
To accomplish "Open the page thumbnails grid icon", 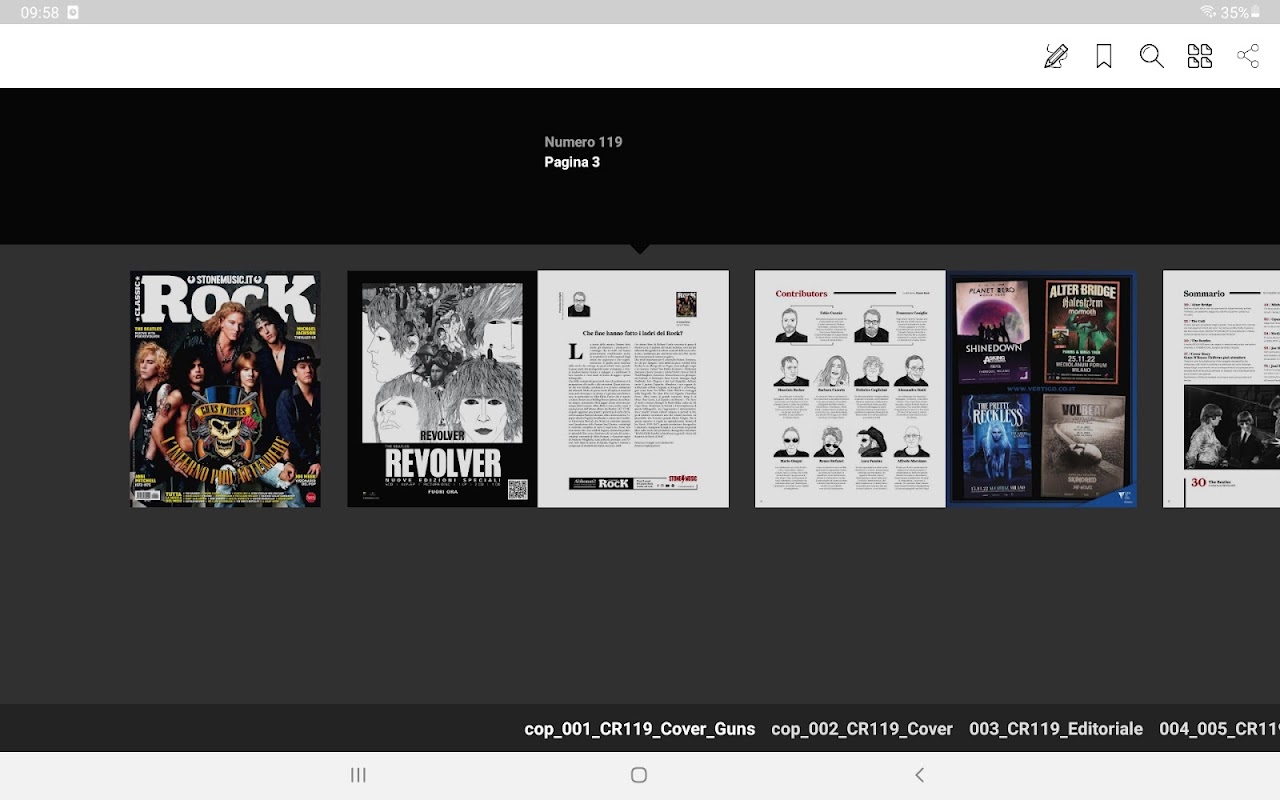I will [1200, 56].
